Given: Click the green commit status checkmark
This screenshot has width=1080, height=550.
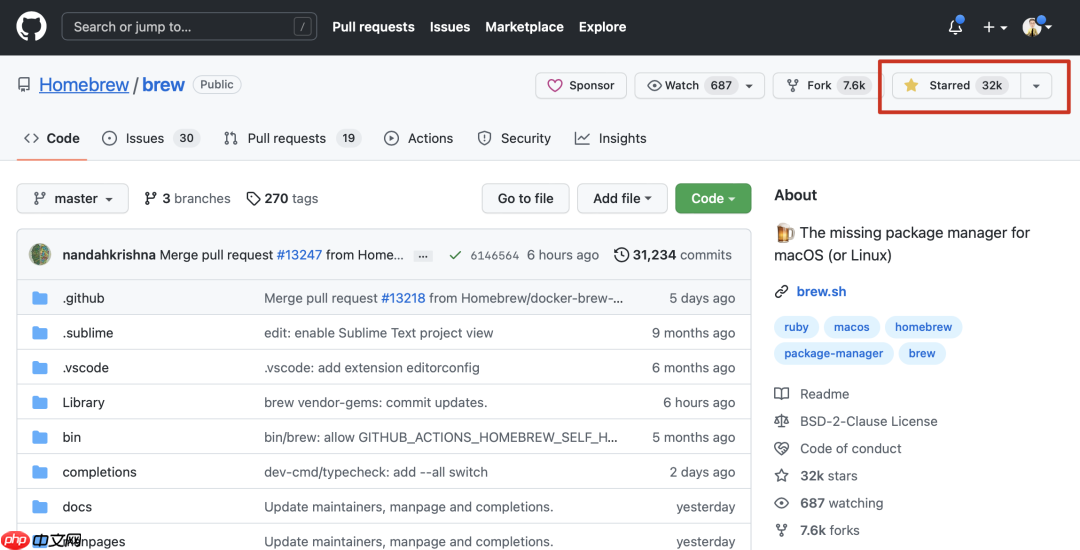Looking at the screenshot, I should coord(455,255).
